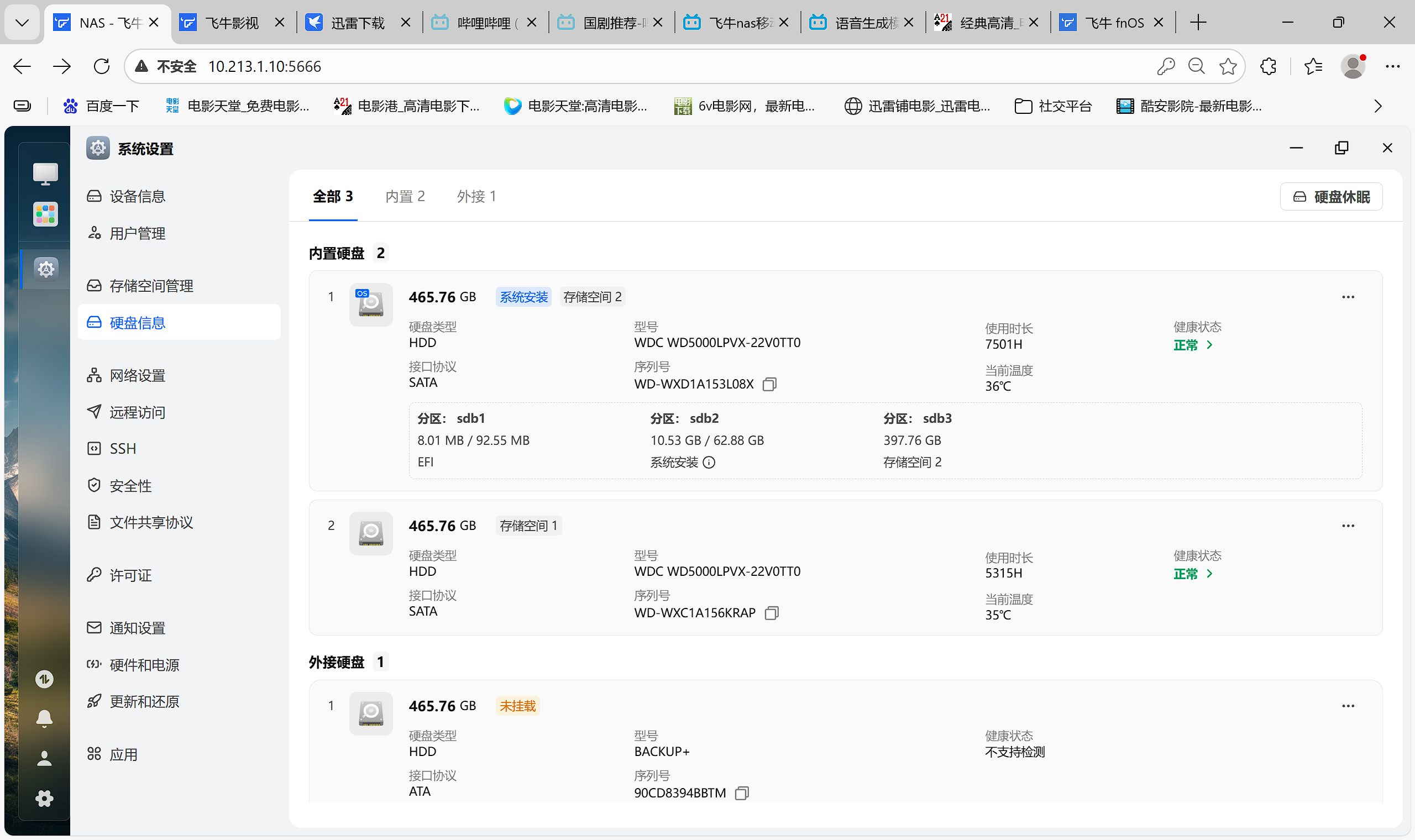This screenshot has width=1415, height=840.
Task: Refresh the page with the browser reload icon
Action: tap(102, 66)
